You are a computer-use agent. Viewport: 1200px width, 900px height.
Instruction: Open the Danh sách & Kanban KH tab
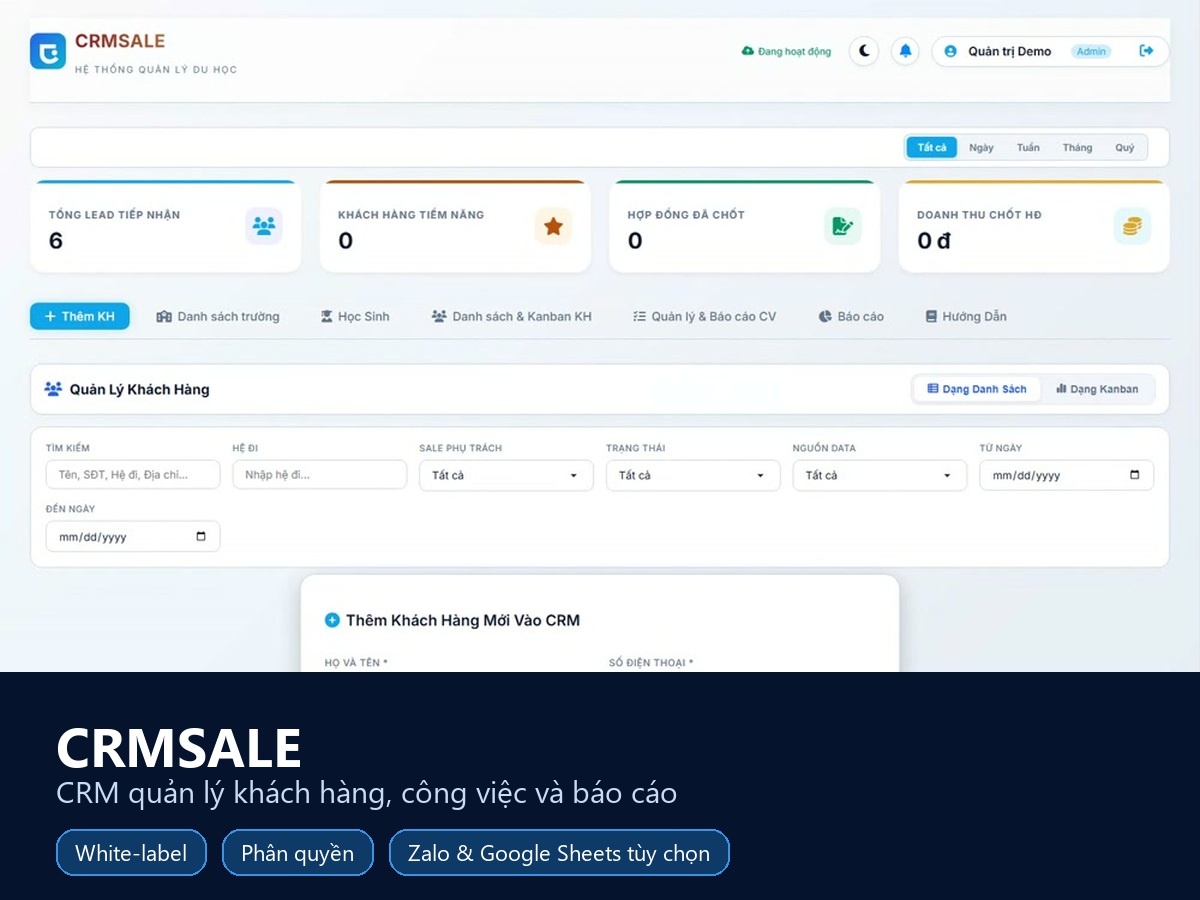tap(511, 316)
